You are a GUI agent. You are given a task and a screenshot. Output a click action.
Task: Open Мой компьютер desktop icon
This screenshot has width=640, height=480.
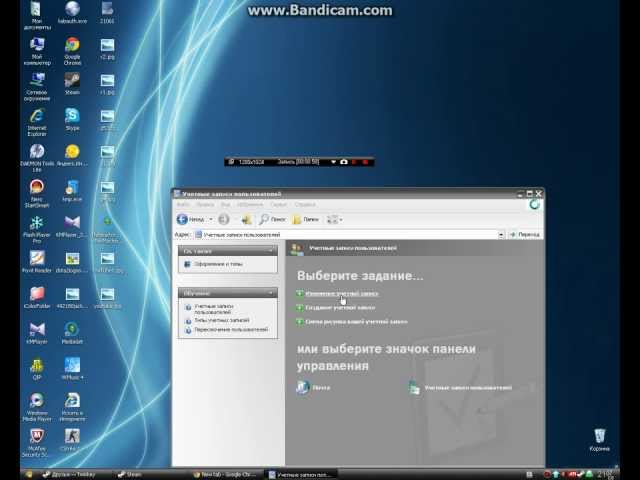(37, 51)
